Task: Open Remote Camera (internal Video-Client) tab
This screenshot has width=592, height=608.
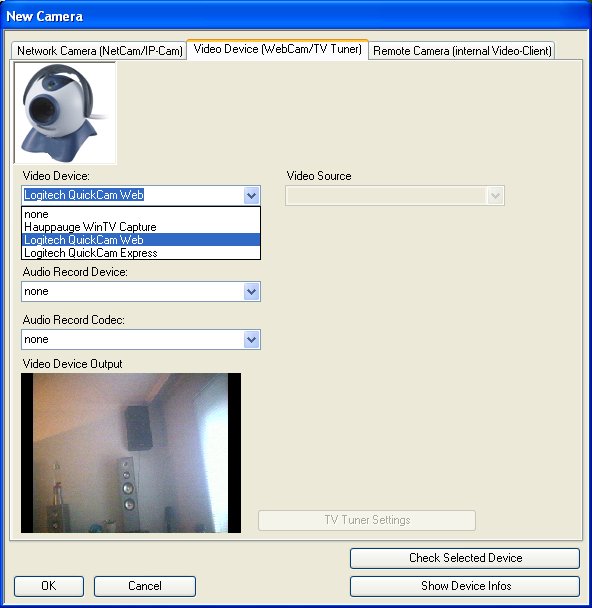Action: [462, 51]
